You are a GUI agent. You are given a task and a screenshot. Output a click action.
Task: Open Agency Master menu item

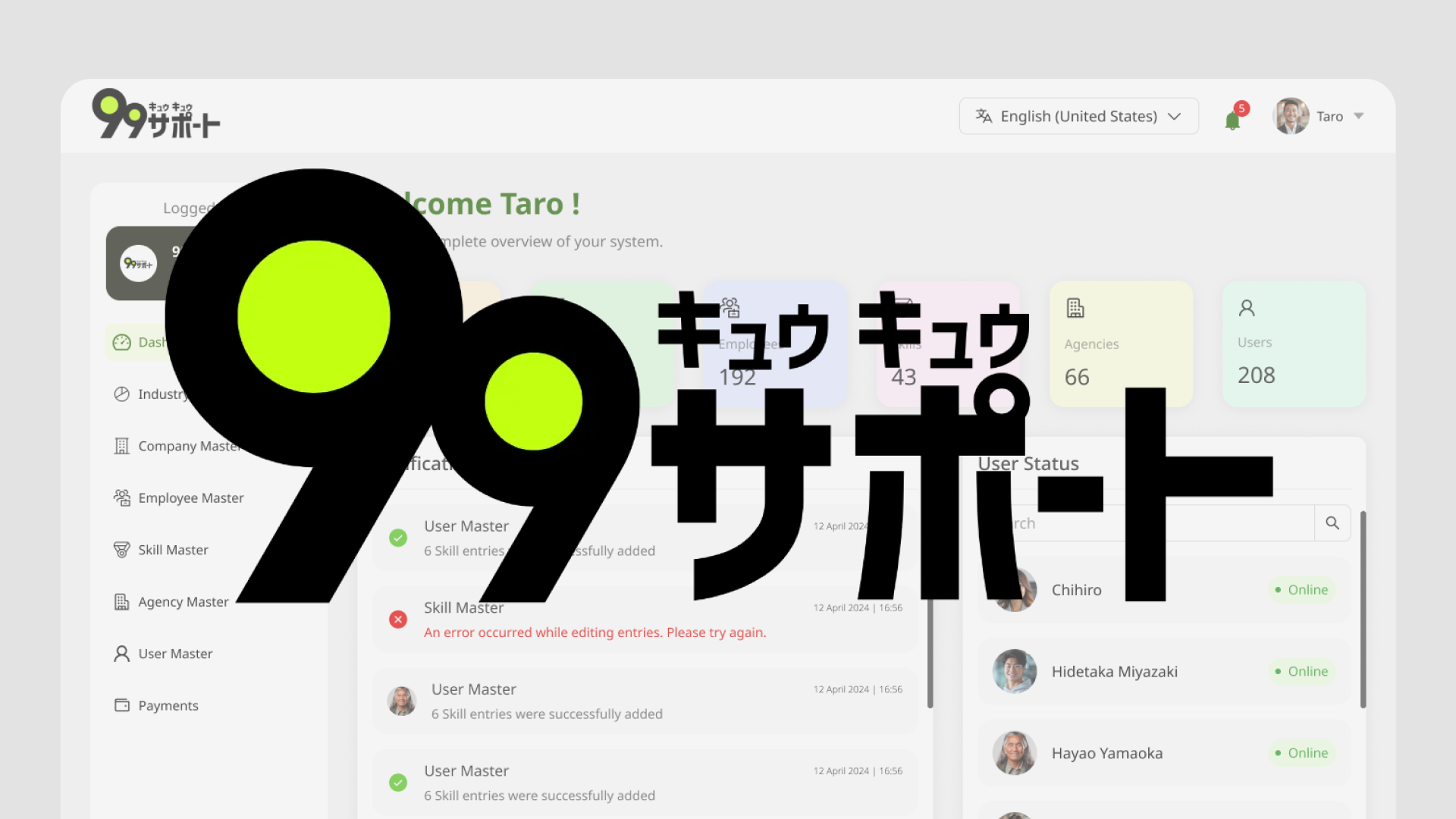183,602
